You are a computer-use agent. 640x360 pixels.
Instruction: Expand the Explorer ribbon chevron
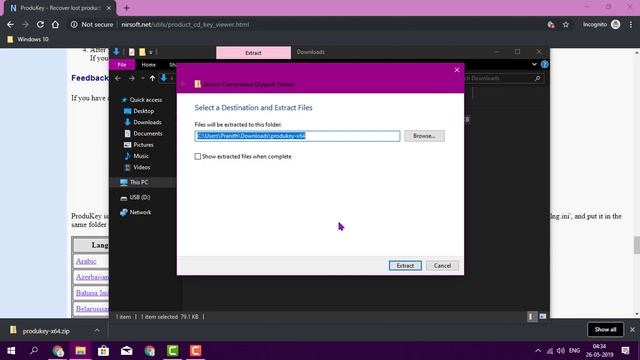534,64
